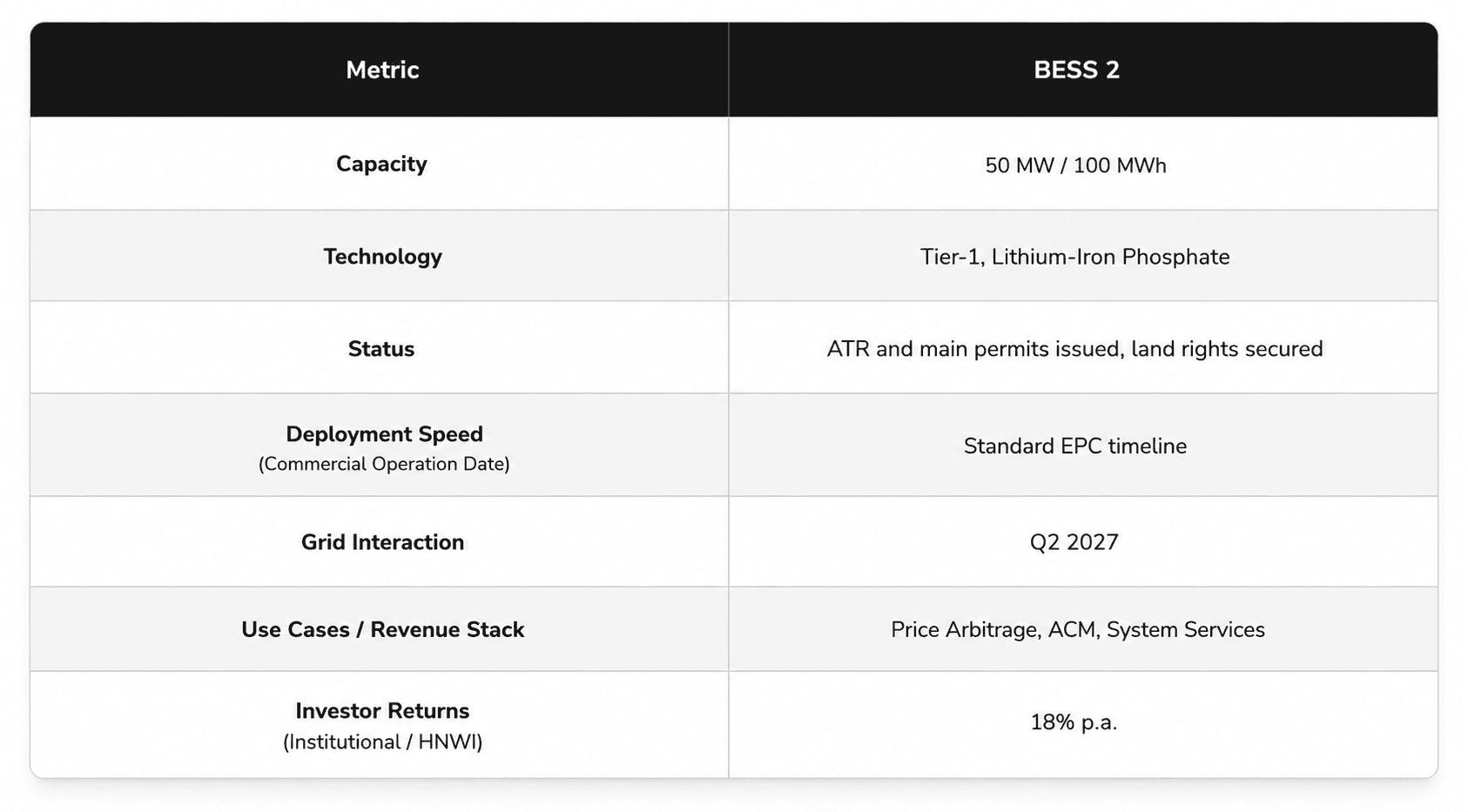1468x812 pixels.
Task: Click the Metric column header
Action: click(382, 70)
